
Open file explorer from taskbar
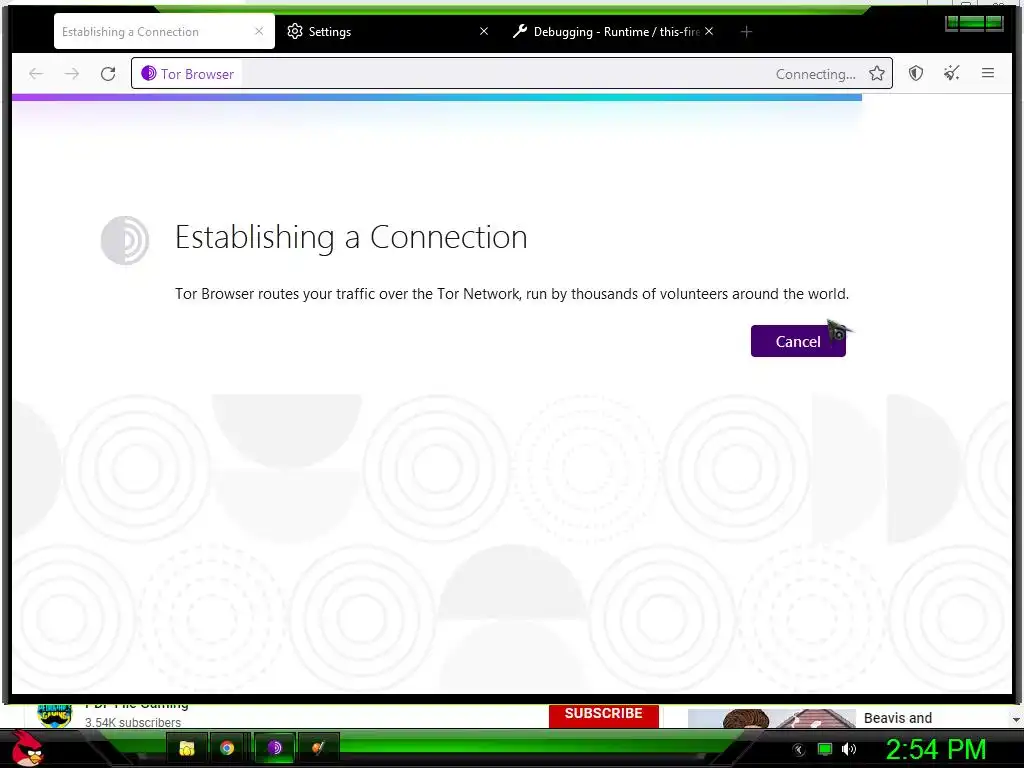tap(187, 748)
